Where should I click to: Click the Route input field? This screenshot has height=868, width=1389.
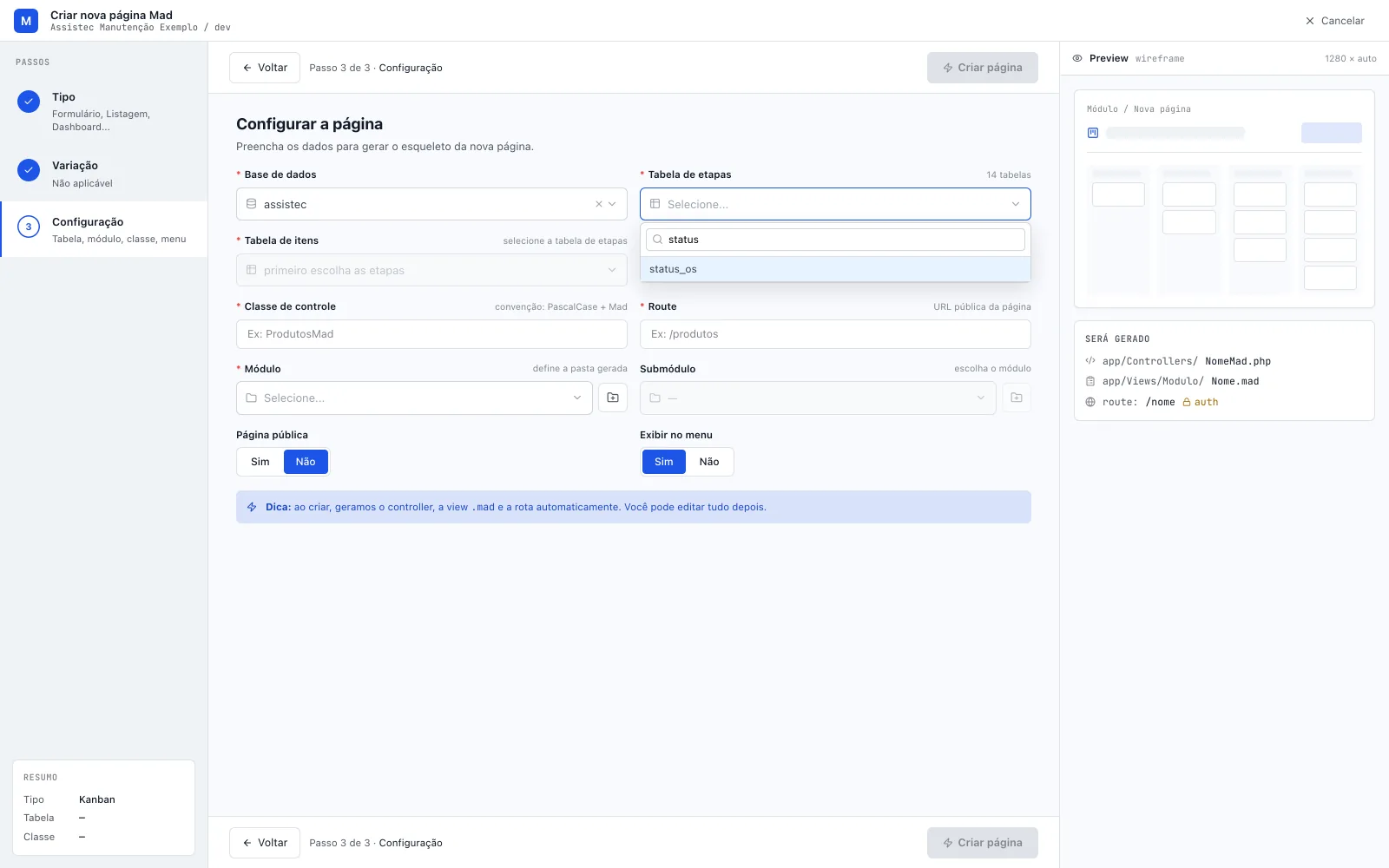pyautogui.click(x=835, y=334)
